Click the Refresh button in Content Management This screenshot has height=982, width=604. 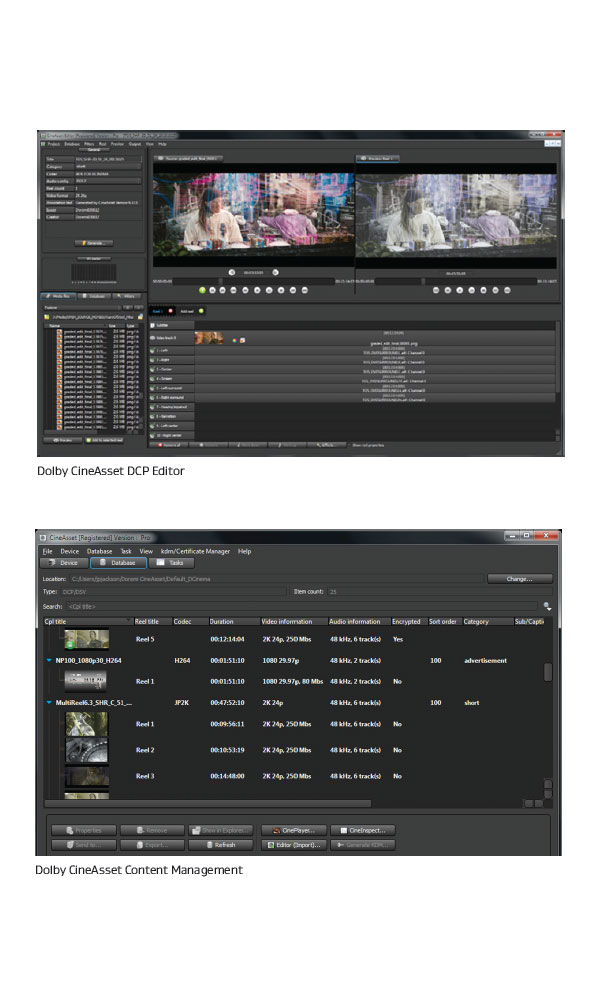pyautogui.click(x=221, y=845)
